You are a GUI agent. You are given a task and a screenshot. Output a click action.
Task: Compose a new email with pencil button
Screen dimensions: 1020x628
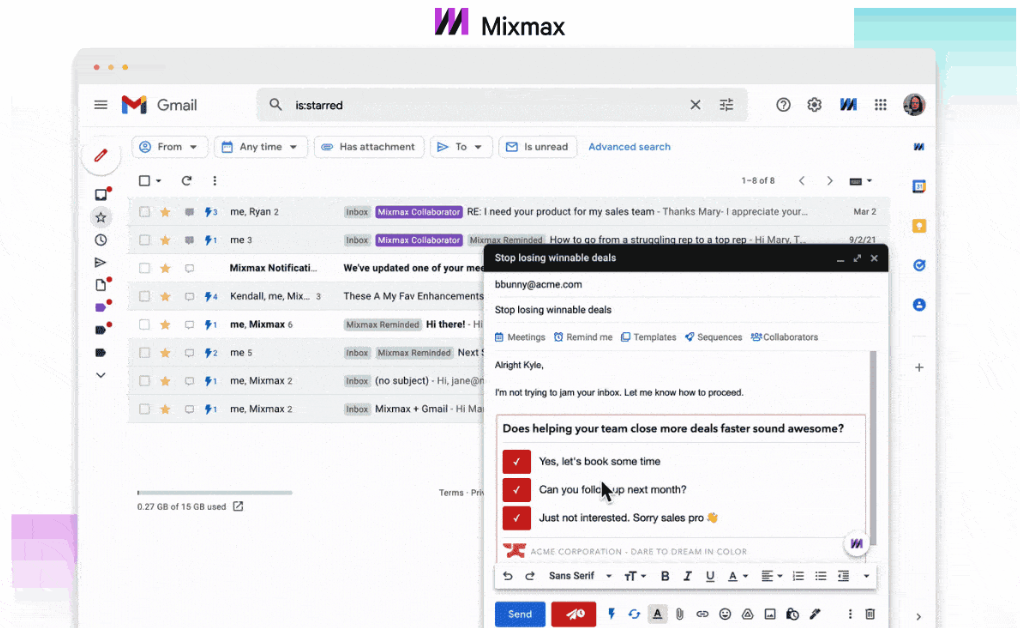coord(101,156)
